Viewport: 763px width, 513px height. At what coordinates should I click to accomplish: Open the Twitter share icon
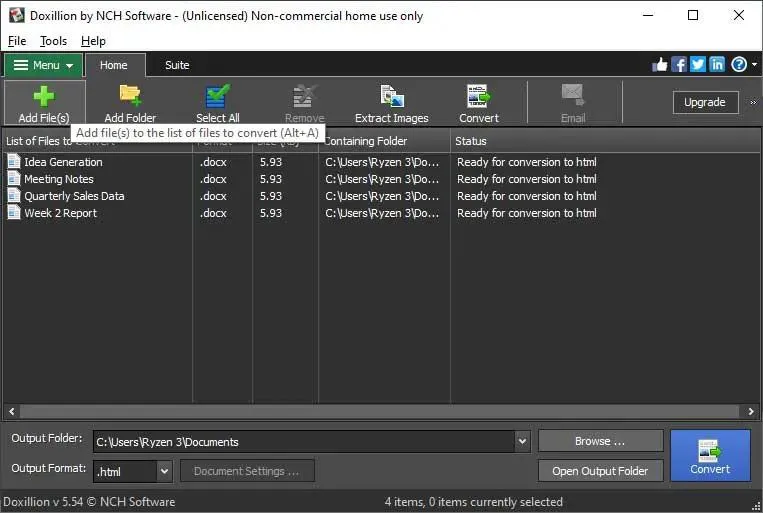tap(698, 65)
